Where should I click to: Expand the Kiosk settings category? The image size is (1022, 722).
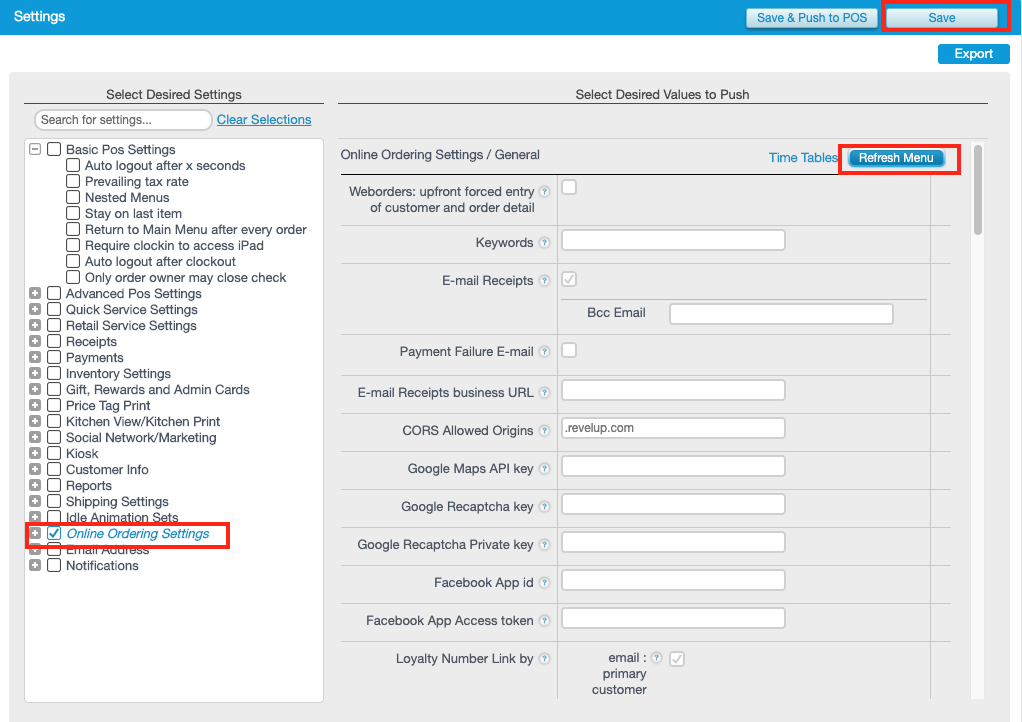pos(35,453)
